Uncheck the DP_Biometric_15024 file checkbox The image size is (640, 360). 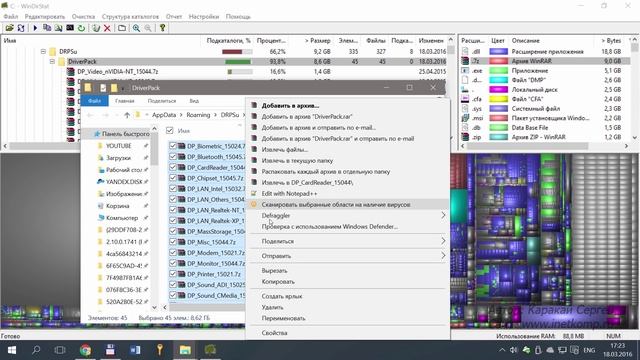173,146
